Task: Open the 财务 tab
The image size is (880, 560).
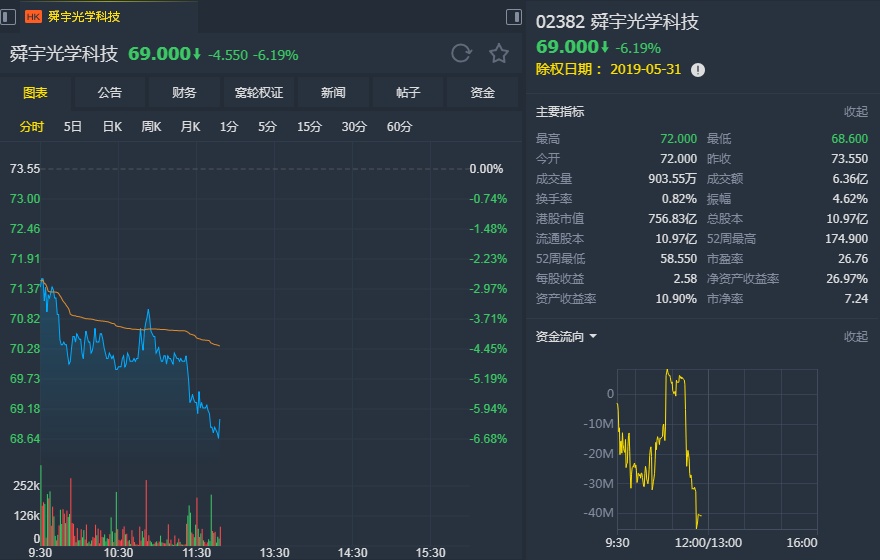Action: pyautogui.click(x=184, y=93)
